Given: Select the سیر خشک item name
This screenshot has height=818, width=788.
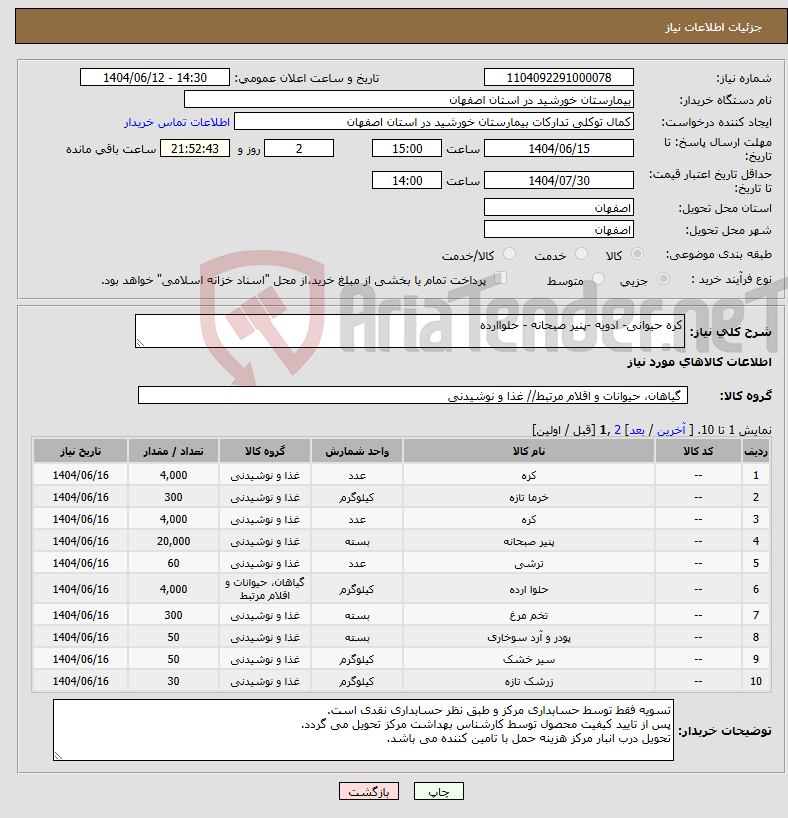Looking at the screenshot, I should point(529,659).
